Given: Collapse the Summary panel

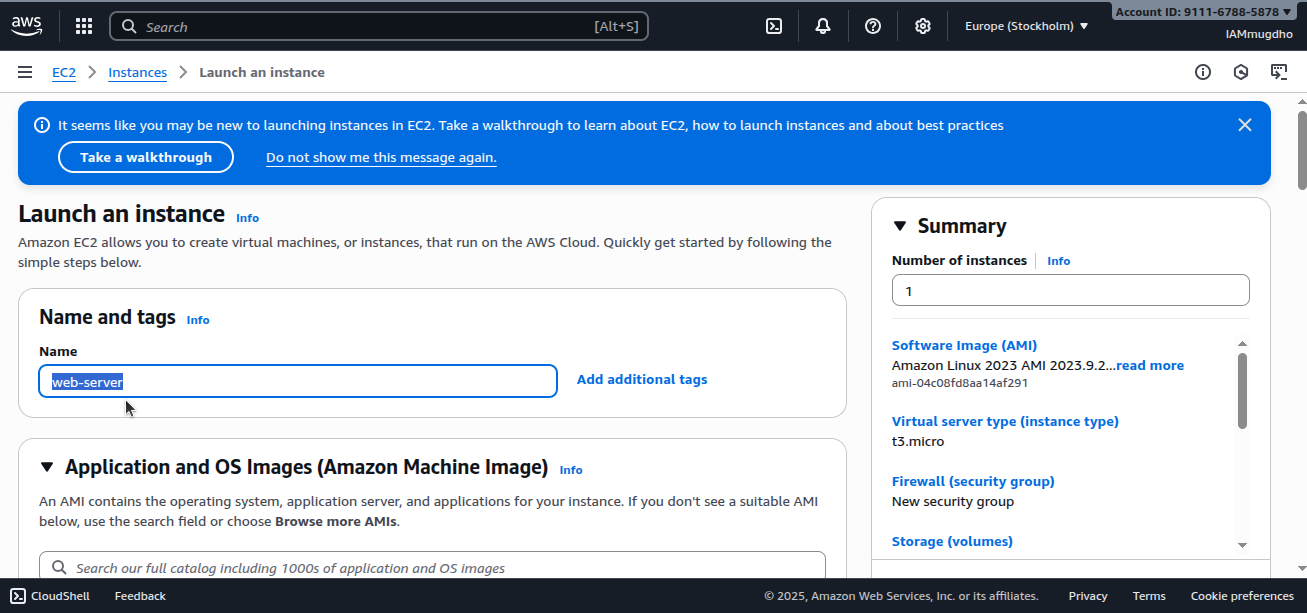Looking at the screenshot, I should 900,226.
